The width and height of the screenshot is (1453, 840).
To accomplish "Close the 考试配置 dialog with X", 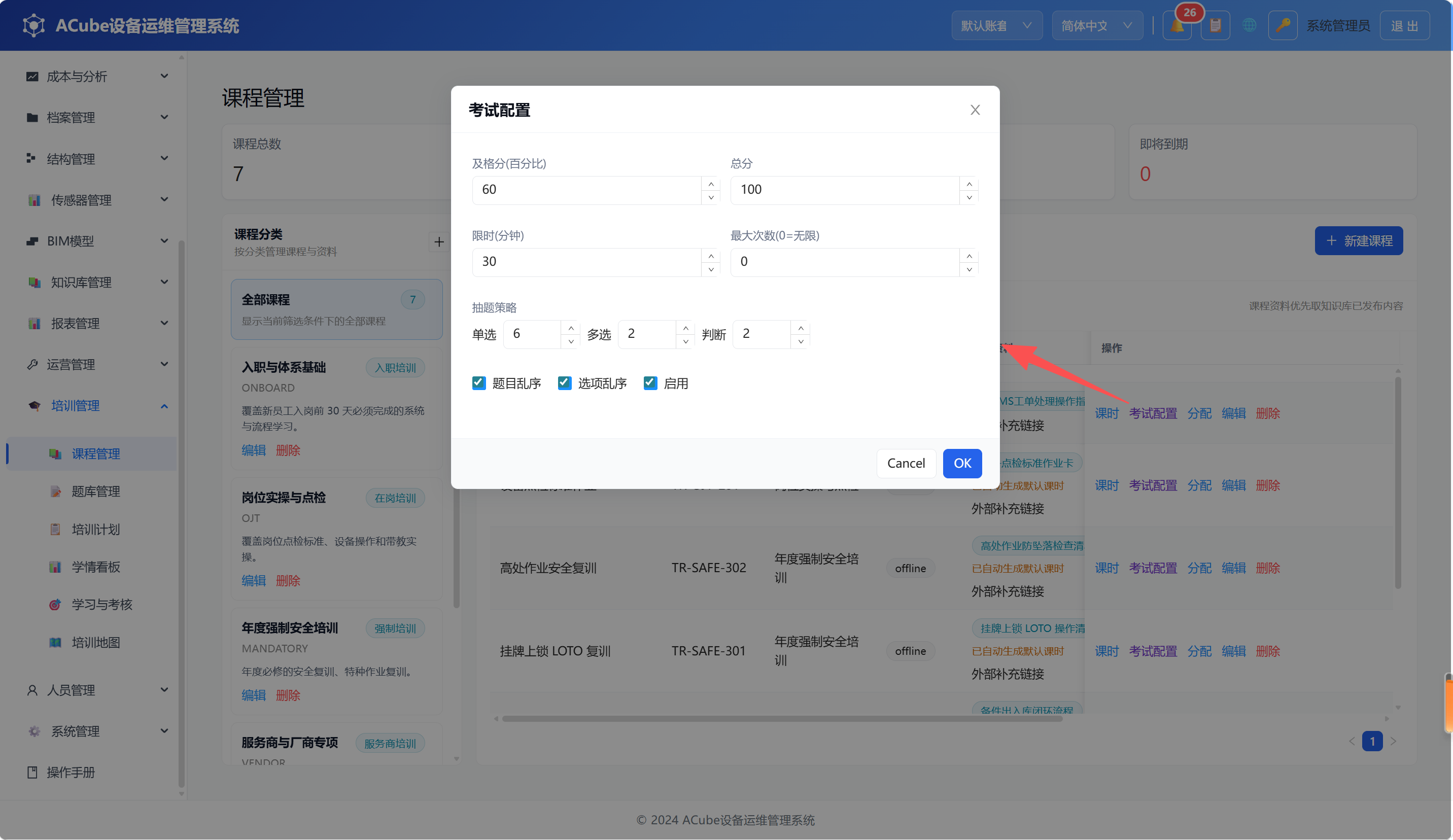I will 975,110.
